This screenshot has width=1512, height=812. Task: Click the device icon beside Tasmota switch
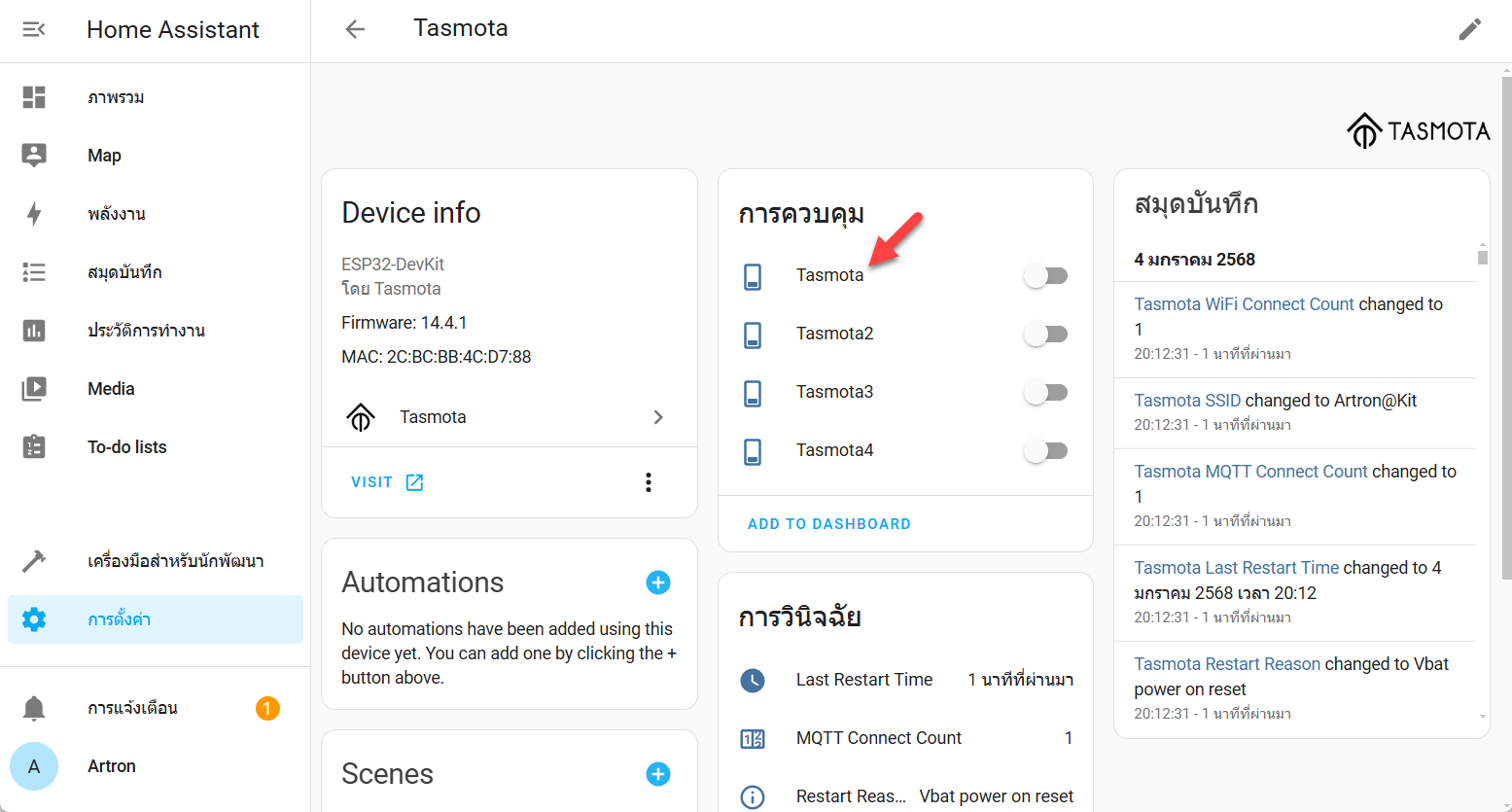(x=753, y=276)
